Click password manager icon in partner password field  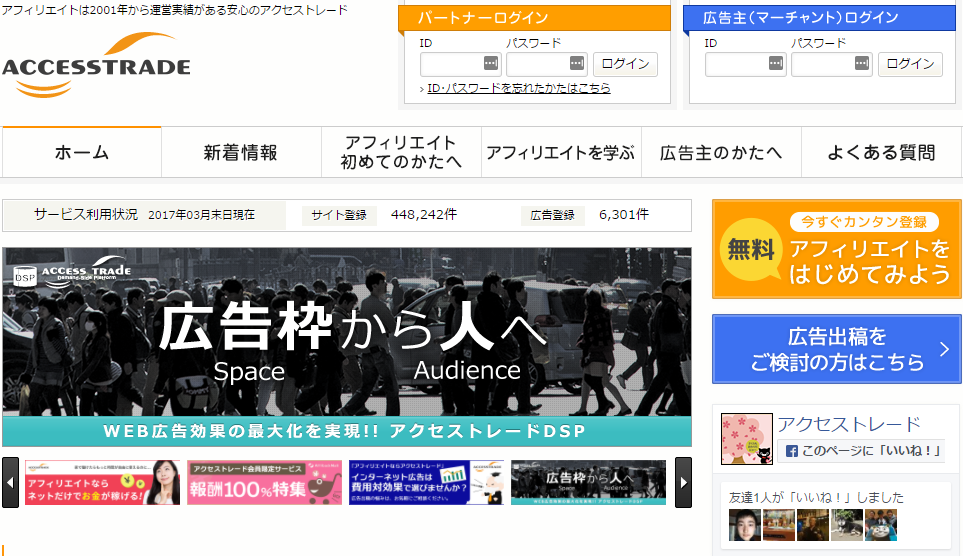point(576,63)
